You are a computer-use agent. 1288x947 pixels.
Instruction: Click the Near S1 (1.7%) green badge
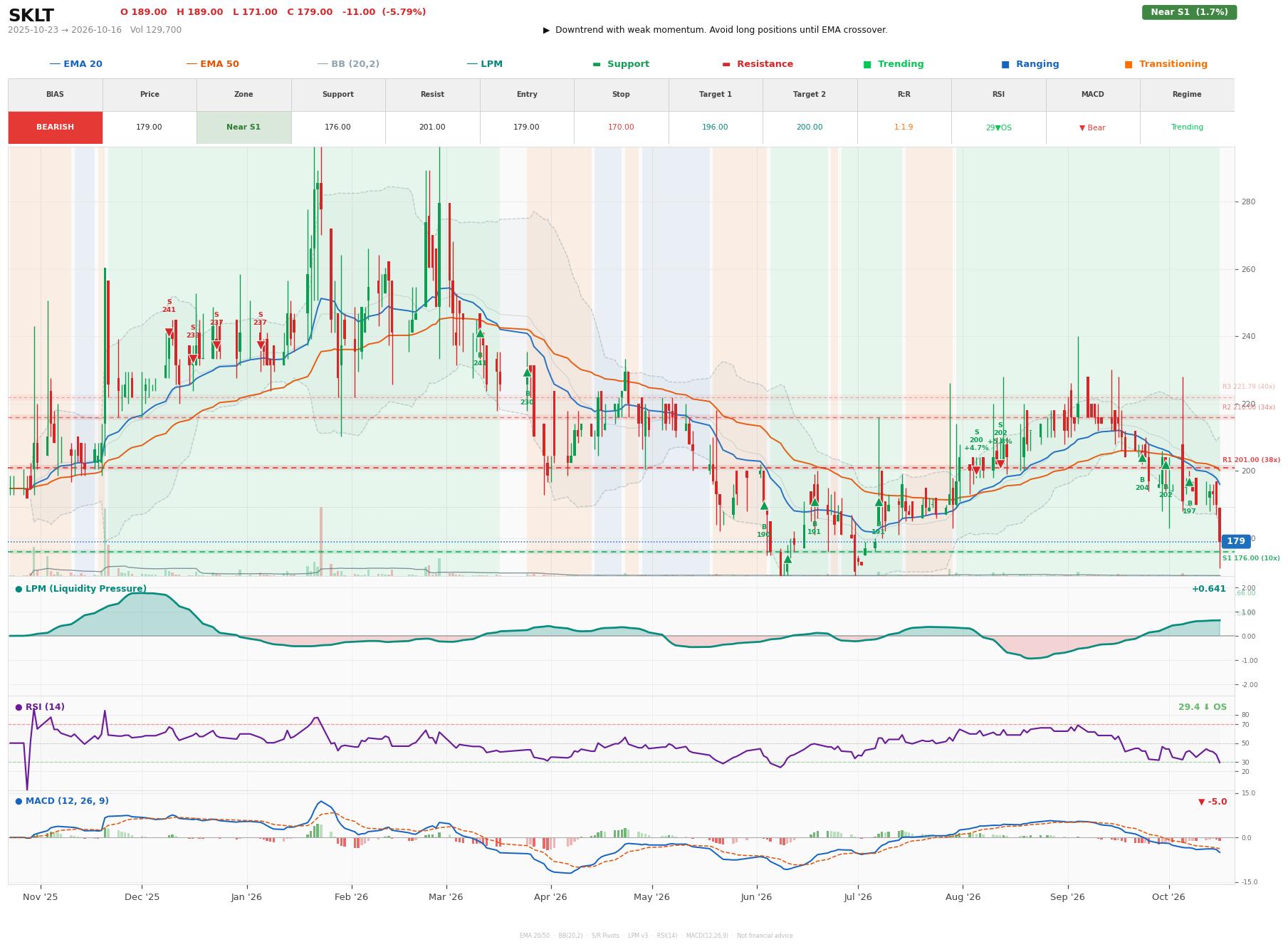pos(1189,12)
